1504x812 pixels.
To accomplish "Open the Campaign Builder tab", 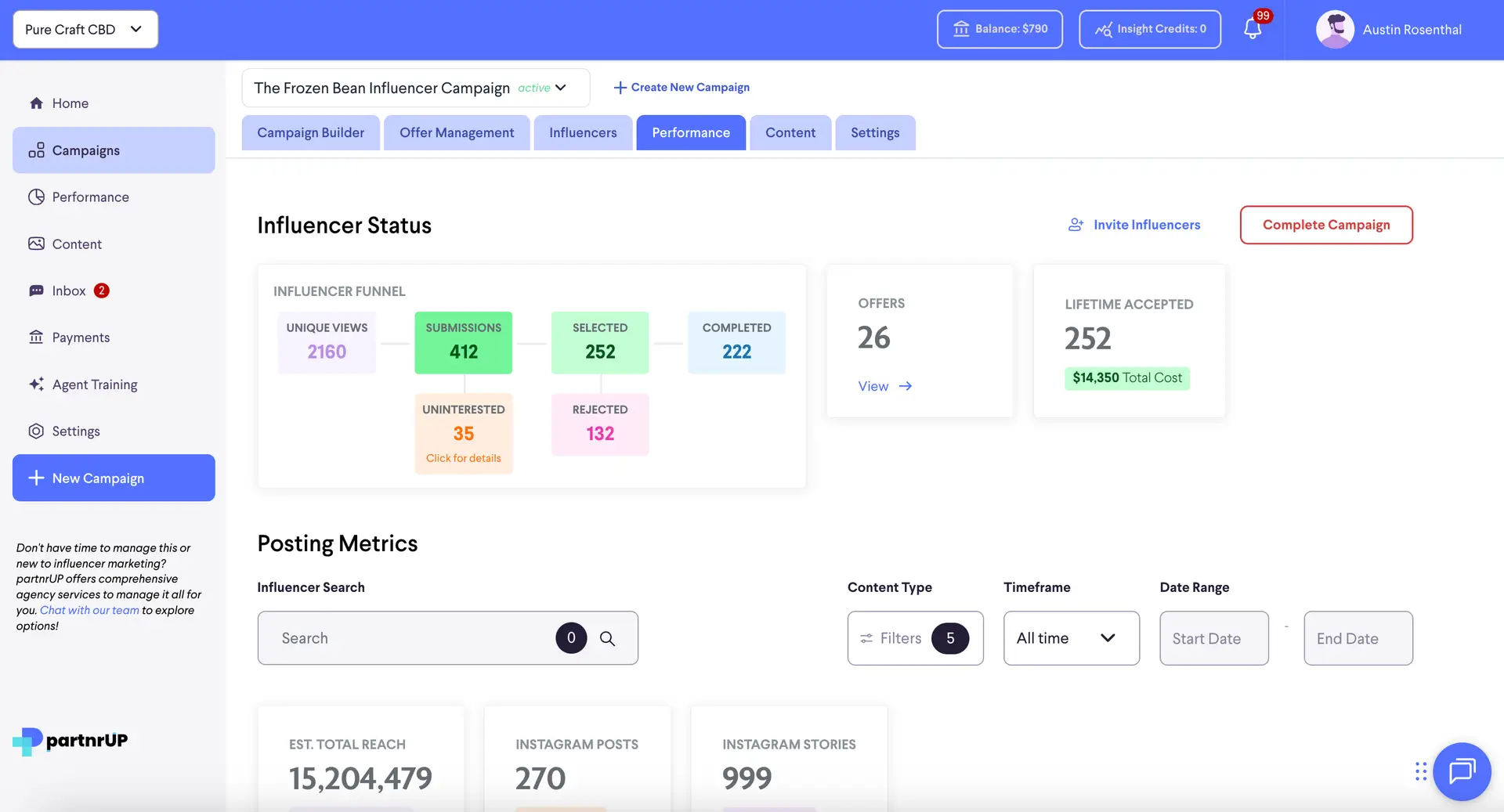I will coord(310,132).
